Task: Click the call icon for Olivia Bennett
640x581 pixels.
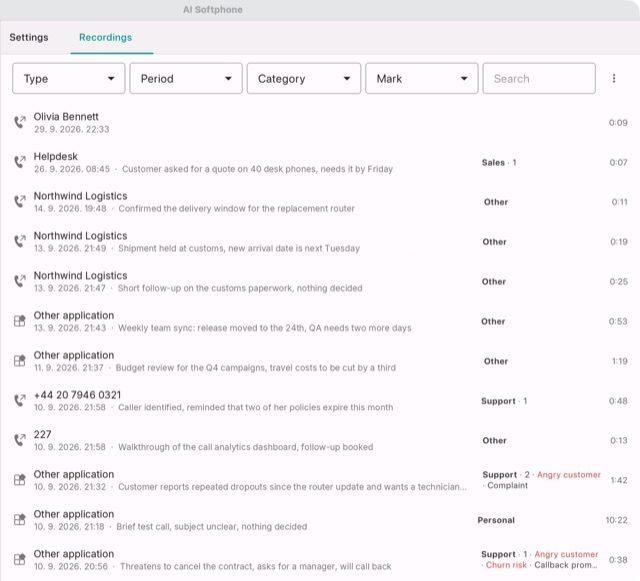Action: 20,122
